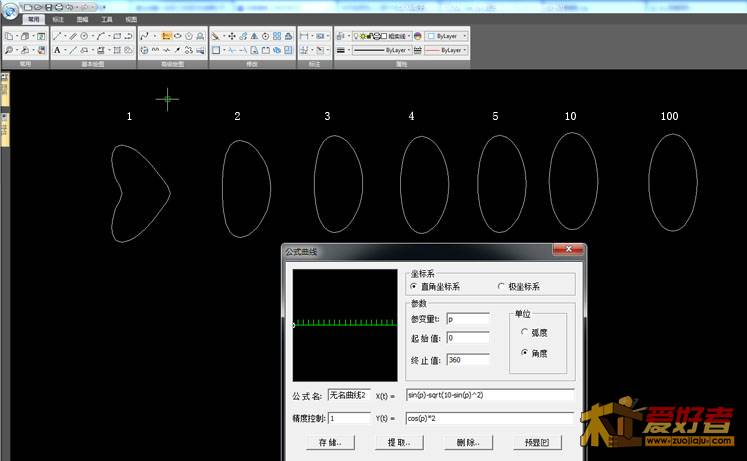Choose 弧度 unit option
747x461 pixels.
pos(525,332)
